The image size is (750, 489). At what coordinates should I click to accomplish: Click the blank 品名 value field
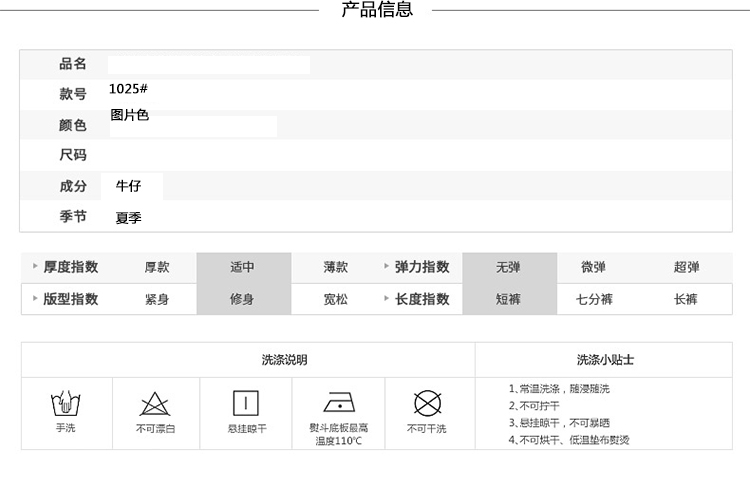pyautogui.click(x=209, y=65)
